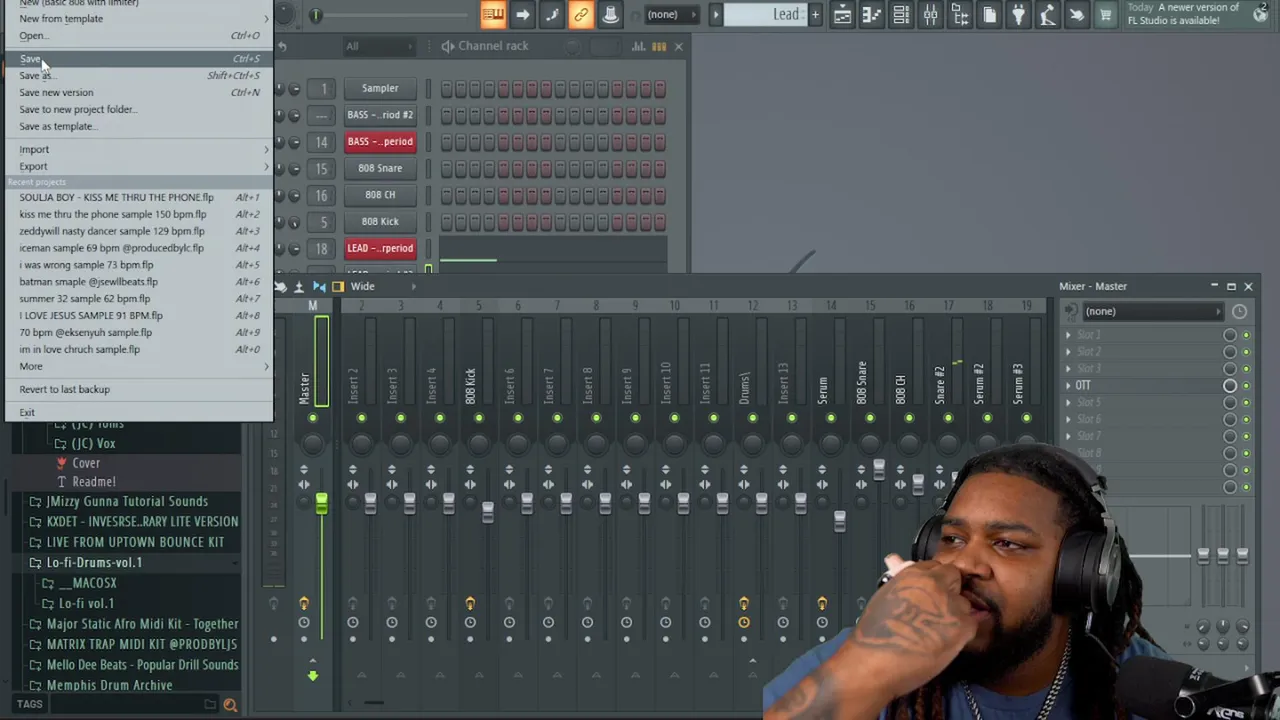Image resolution: width=1280 pixels, height=720 pixels.
Task: Mute the 808 Kick mixer track LED
Action: click(479, 418)
